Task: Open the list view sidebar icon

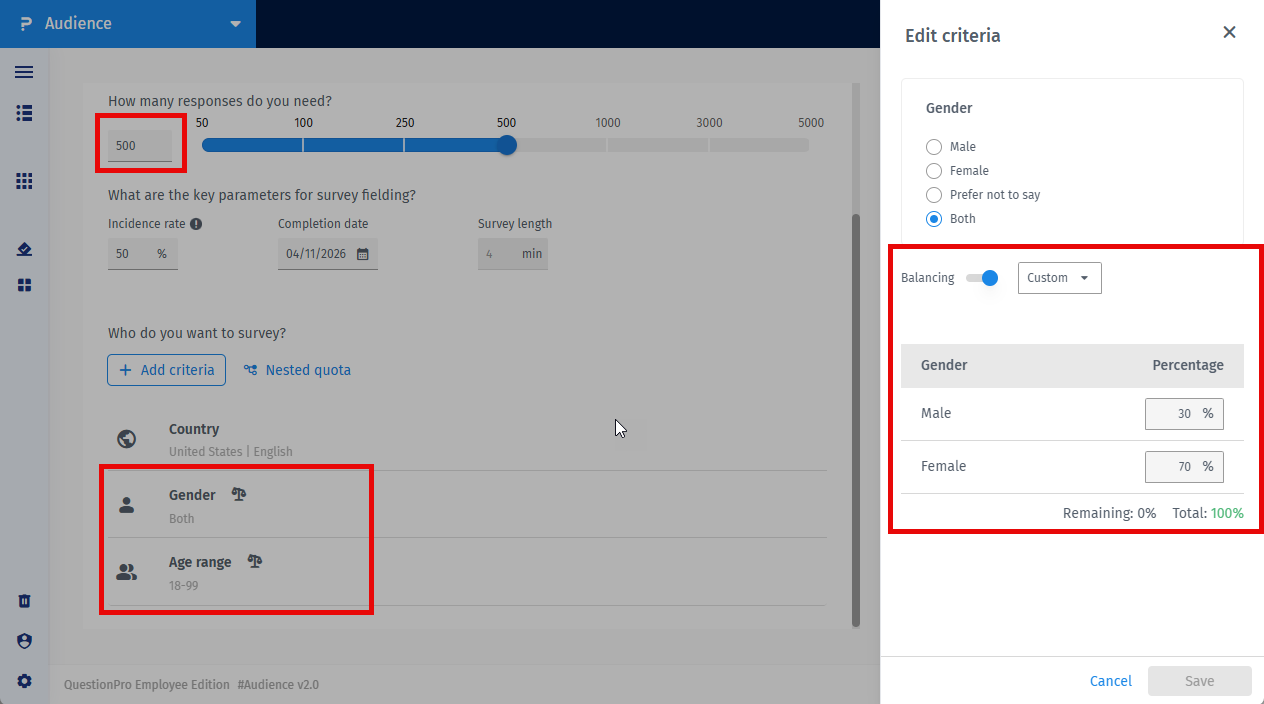Action: coord(24,113)
